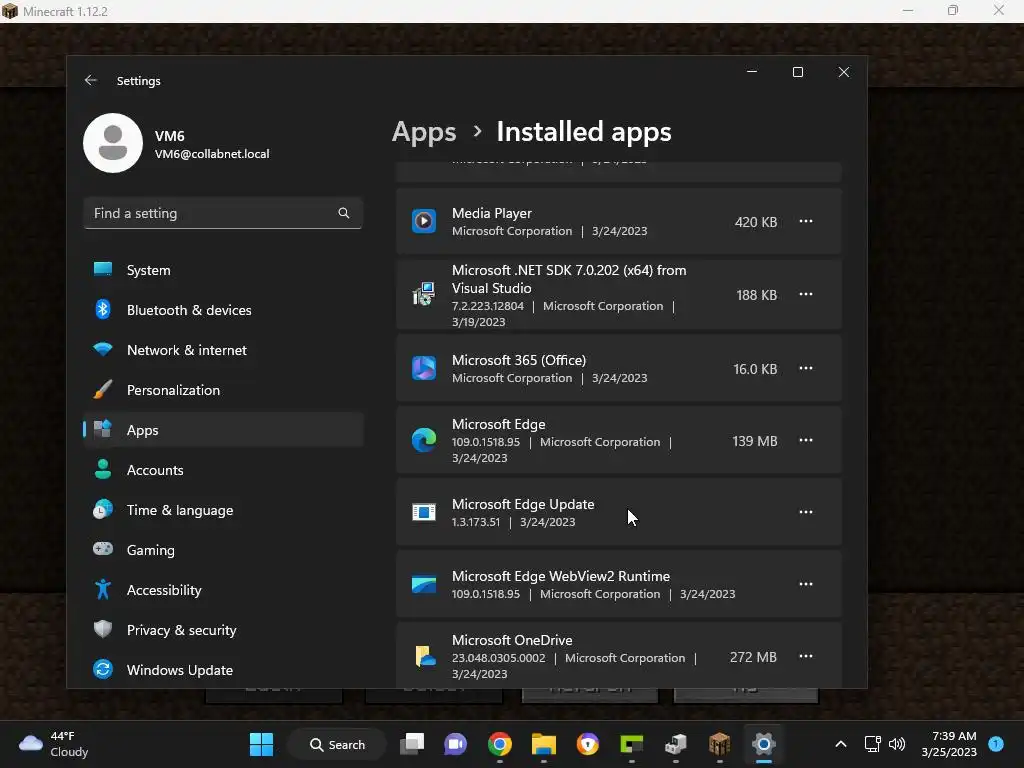The image size is (1024, 768).
Task: Go to Network & internet settings
Action: click(x=223, y=350)
